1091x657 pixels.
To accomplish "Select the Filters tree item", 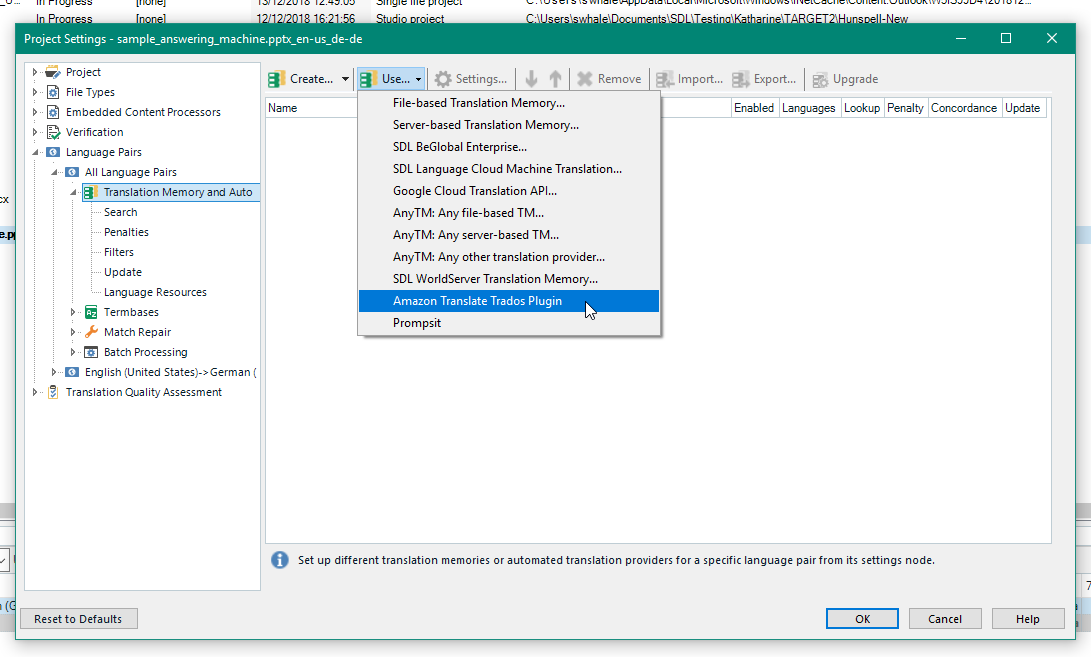I will [x=118, y=253].
